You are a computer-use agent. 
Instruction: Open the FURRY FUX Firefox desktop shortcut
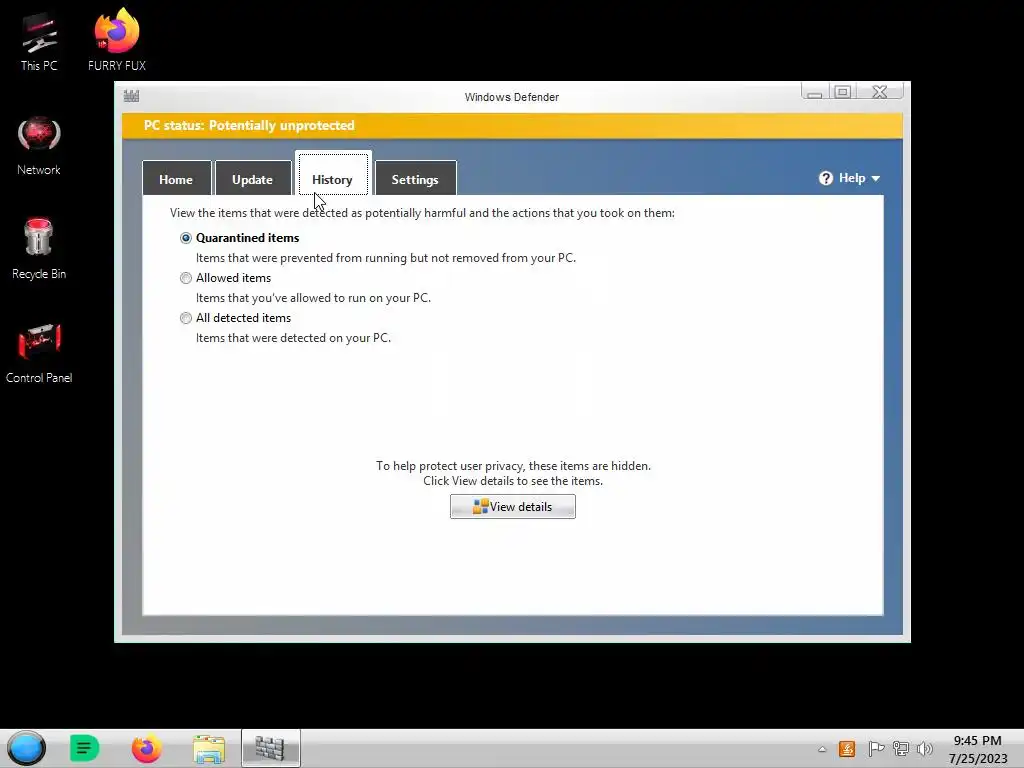coord(117,40)
